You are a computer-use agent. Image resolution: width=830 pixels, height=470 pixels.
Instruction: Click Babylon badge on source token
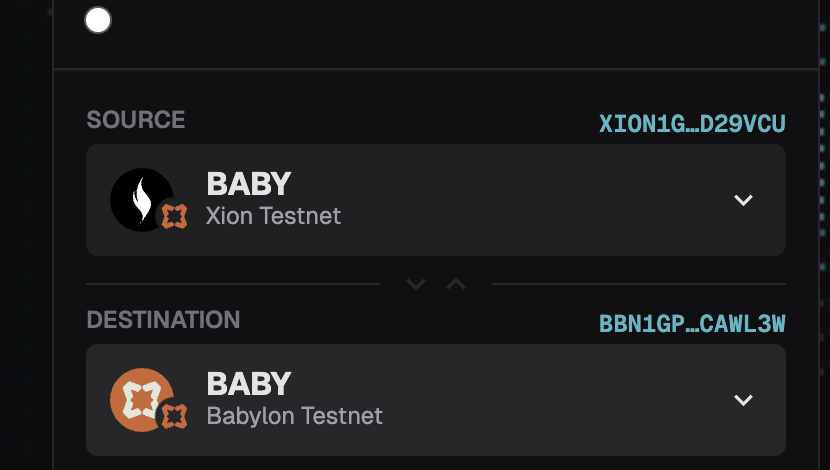(174, 216)
